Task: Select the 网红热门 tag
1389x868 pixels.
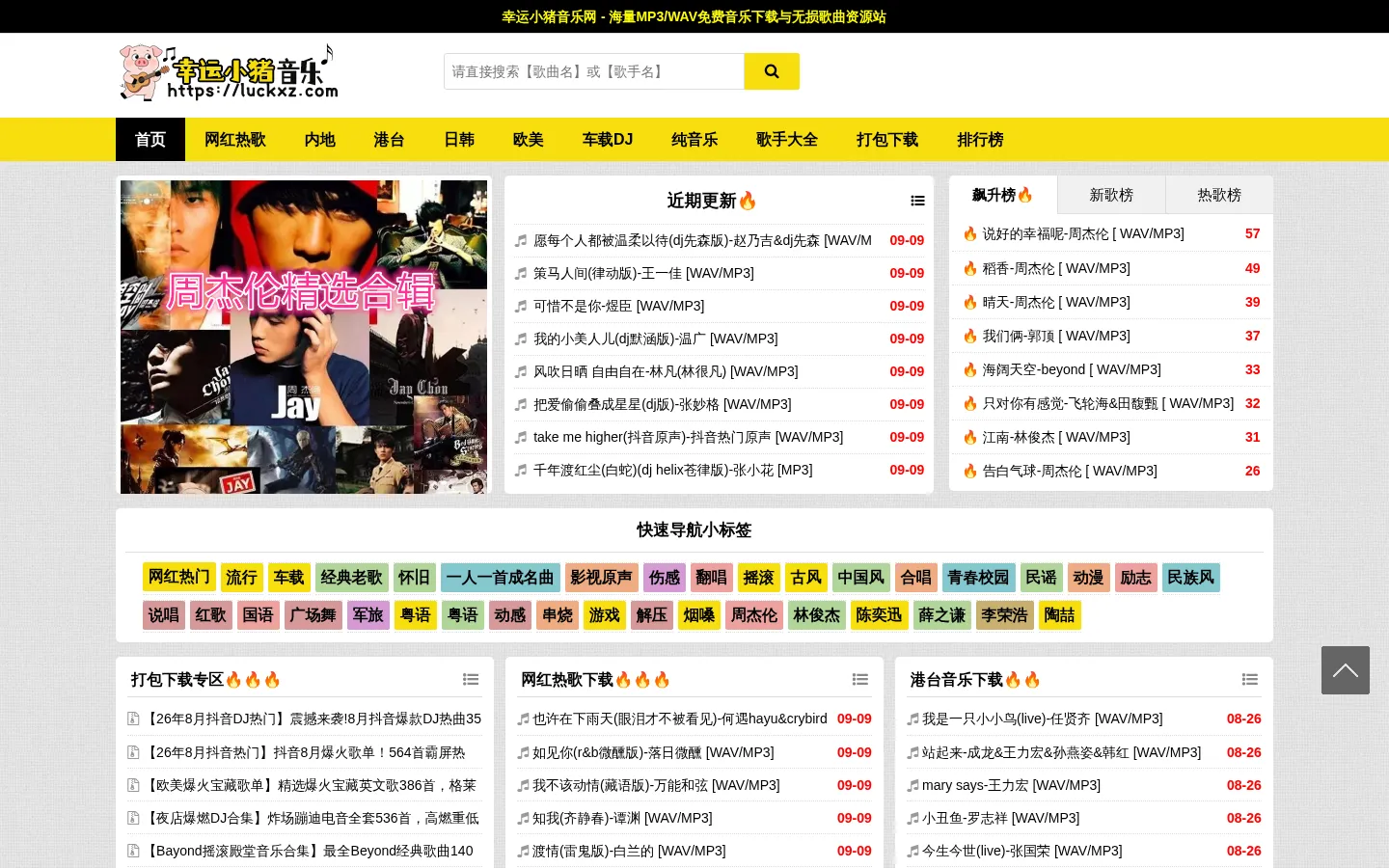Action: click(x=179, y=578)
